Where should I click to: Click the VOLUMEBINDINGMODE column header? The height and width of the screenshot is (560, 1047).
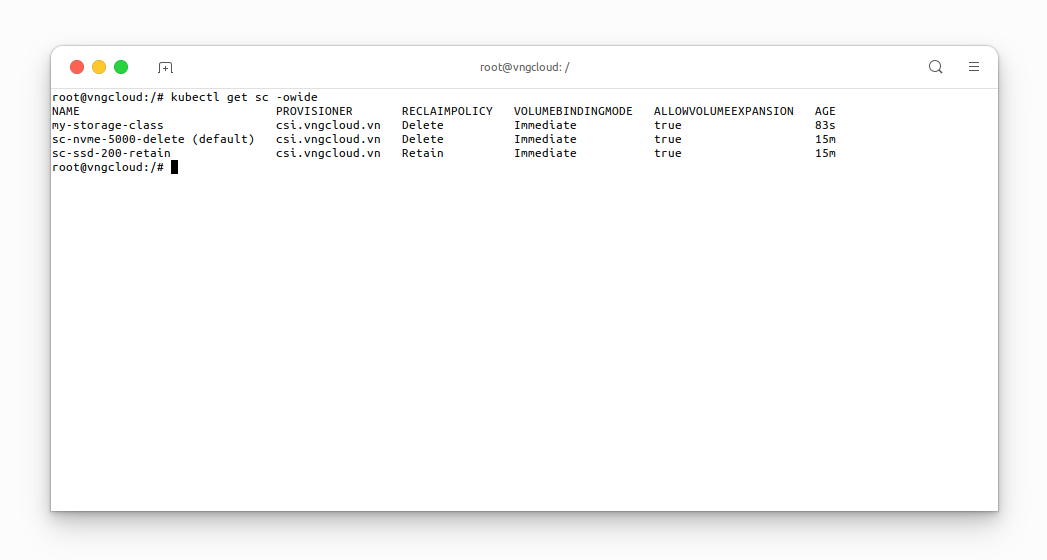point(573,111)
